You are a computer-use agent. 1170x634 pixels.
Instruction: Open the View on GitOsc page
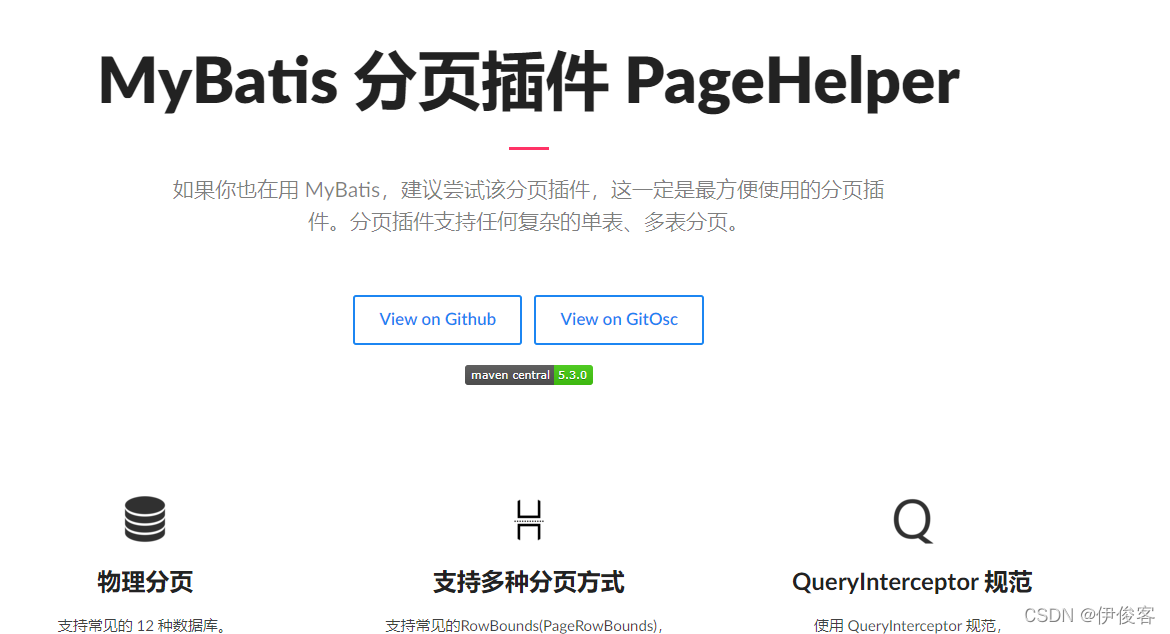coord(618,319)
